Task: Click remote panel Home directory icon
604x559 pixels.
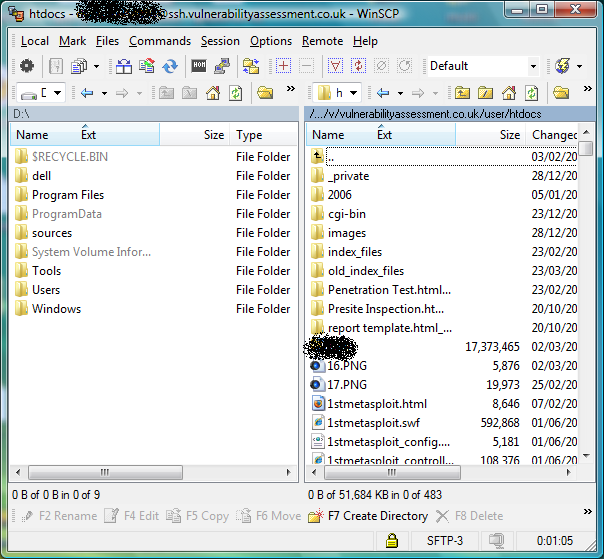Action: pos(508,93)
